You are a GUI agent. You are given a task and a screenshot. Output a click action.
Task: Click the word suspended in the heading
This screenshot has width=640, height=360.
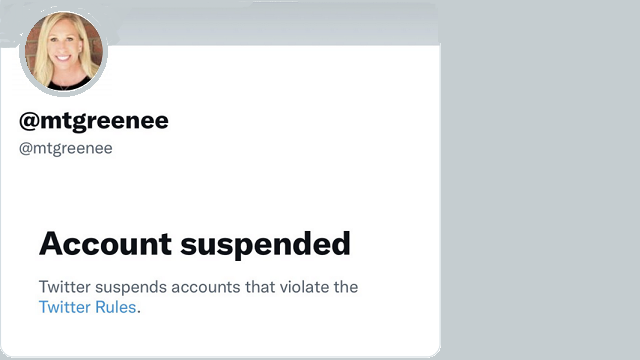(265, 244)
